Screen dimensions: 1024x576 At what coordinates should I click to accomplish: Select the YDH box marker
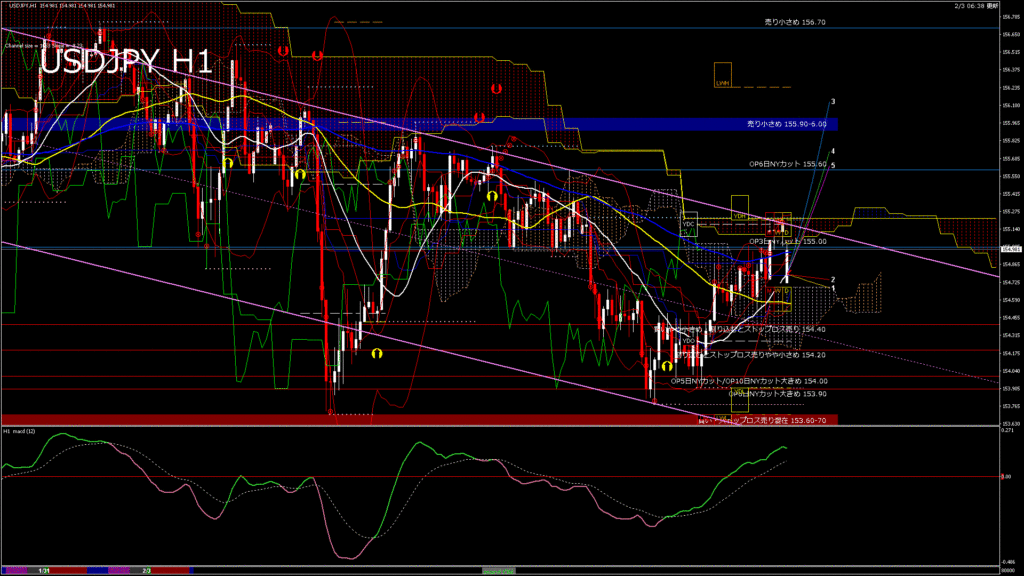pyautogui.click(x=740, y=216)
